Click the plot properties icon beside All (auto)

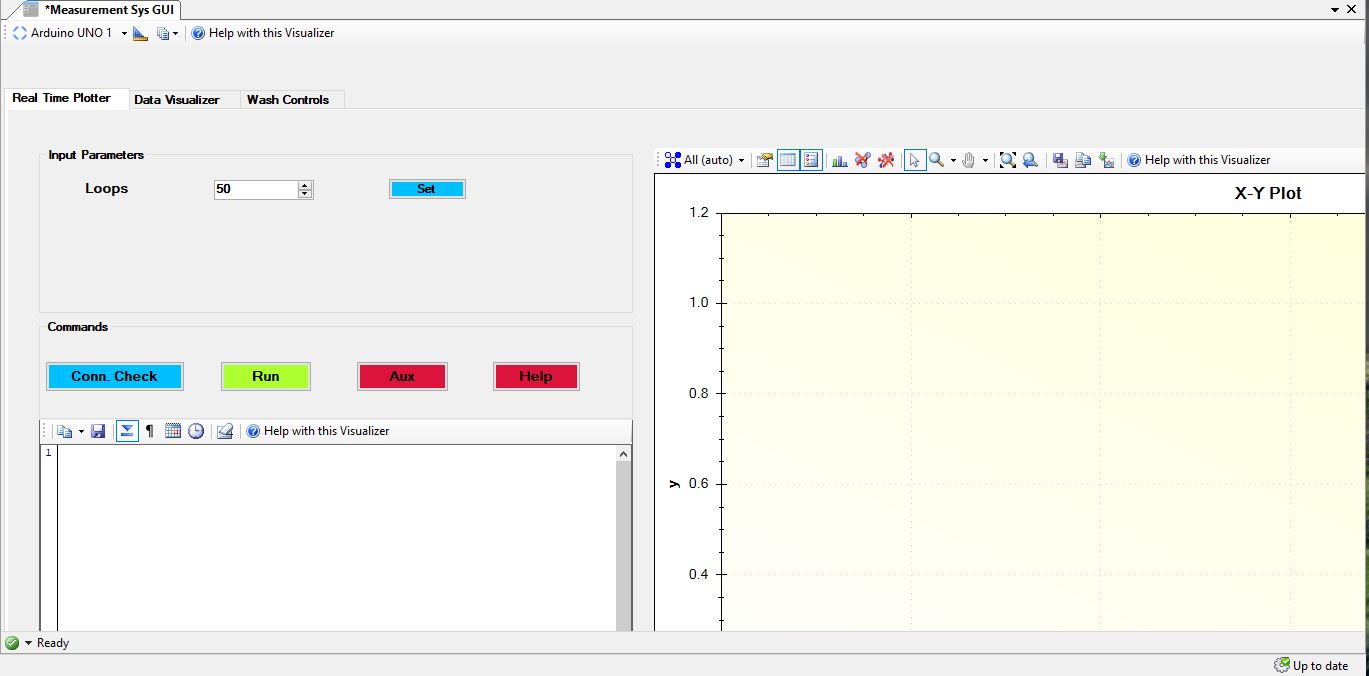pyautogui.click(x=765, y=160)
